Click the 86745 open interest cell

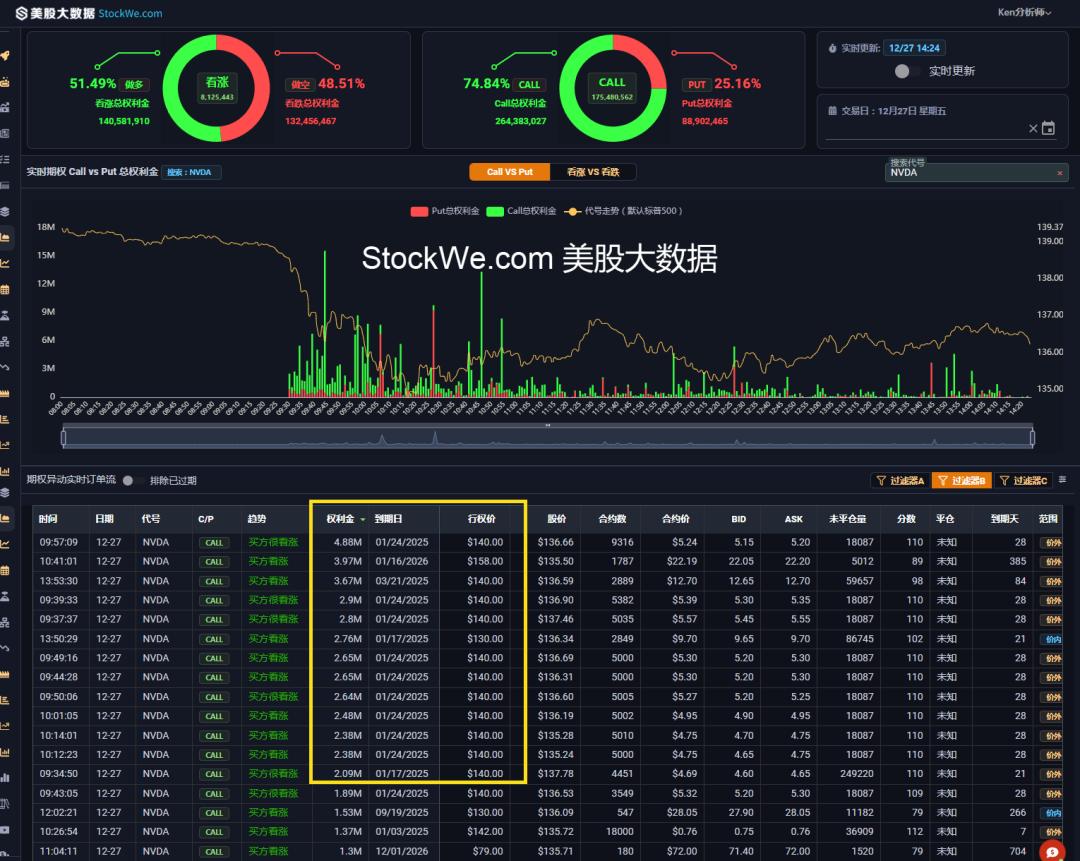(860, 639)
